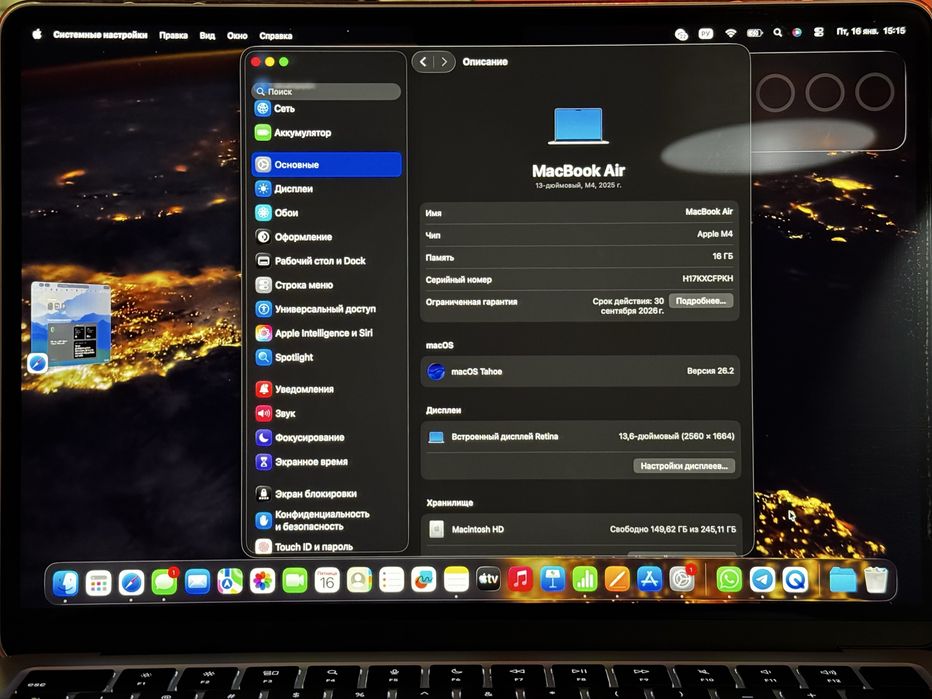Open Safari from the Dock
The width and height of the screenshot is (932, 699).
pos(131,582)
